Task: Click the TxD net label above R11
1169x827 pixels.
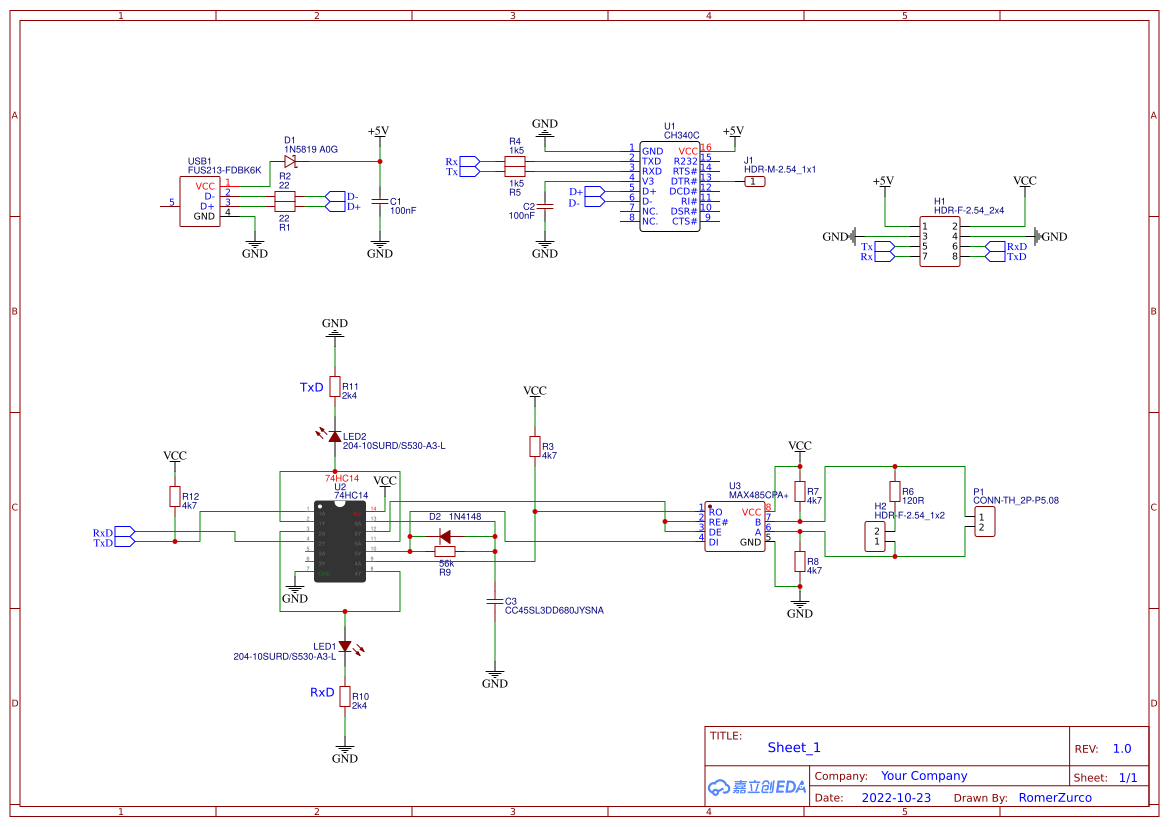Action: coord(310,388)
